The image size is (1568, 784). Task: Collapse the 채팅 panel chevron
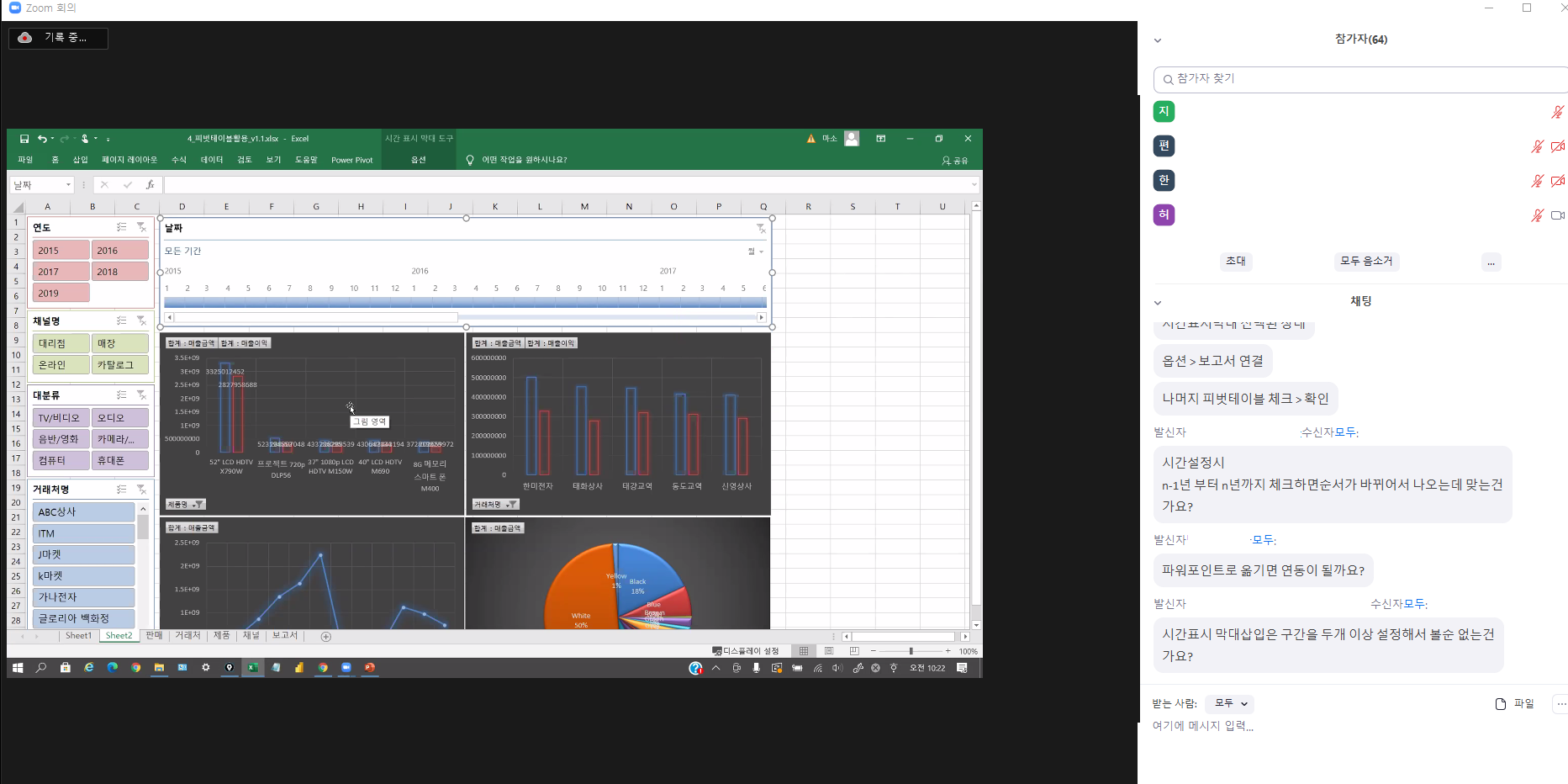1158,303
